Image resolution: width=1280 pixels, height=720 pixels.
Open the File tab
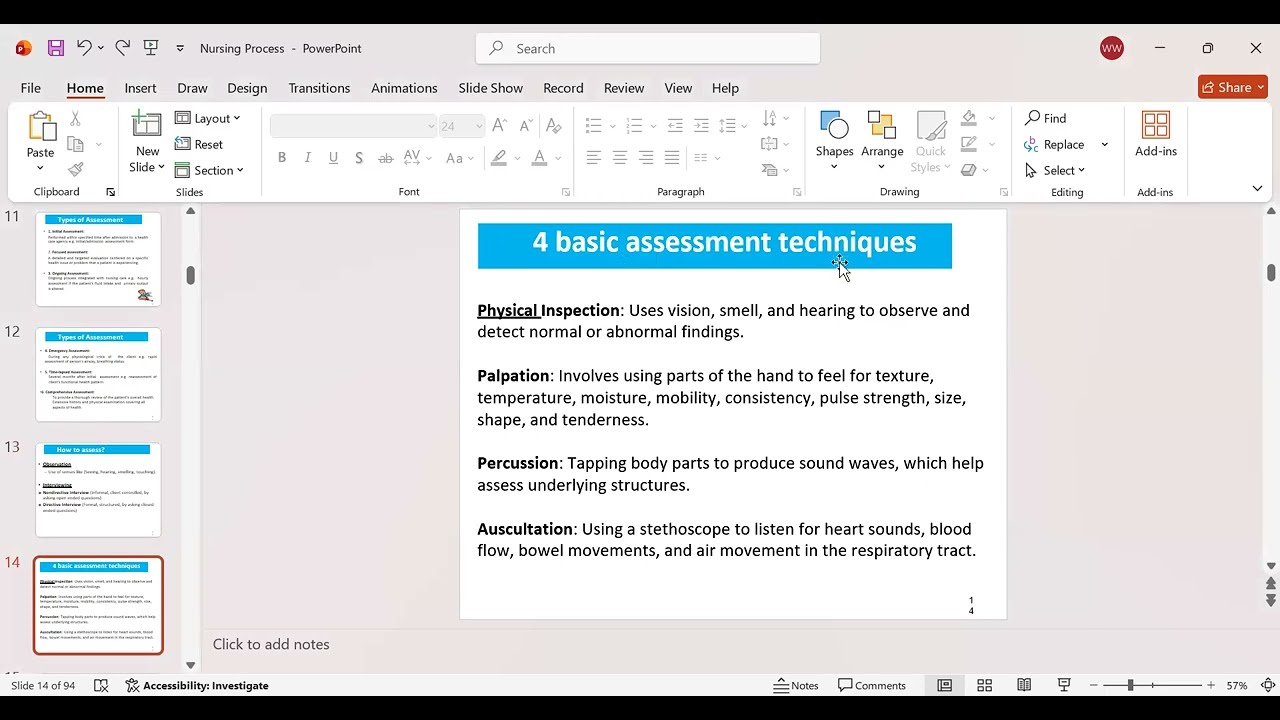point(31,88)
